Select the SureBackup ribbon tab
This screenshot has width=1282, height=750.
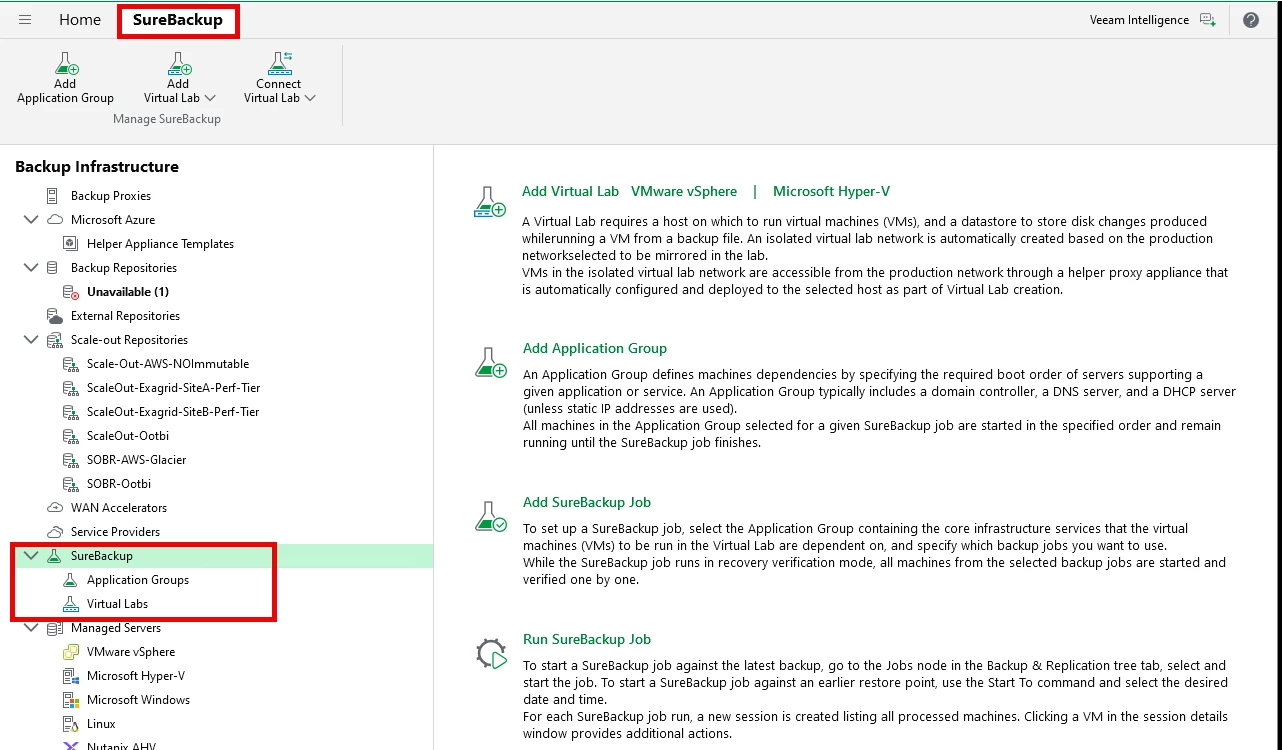click(x=178, y=20)
